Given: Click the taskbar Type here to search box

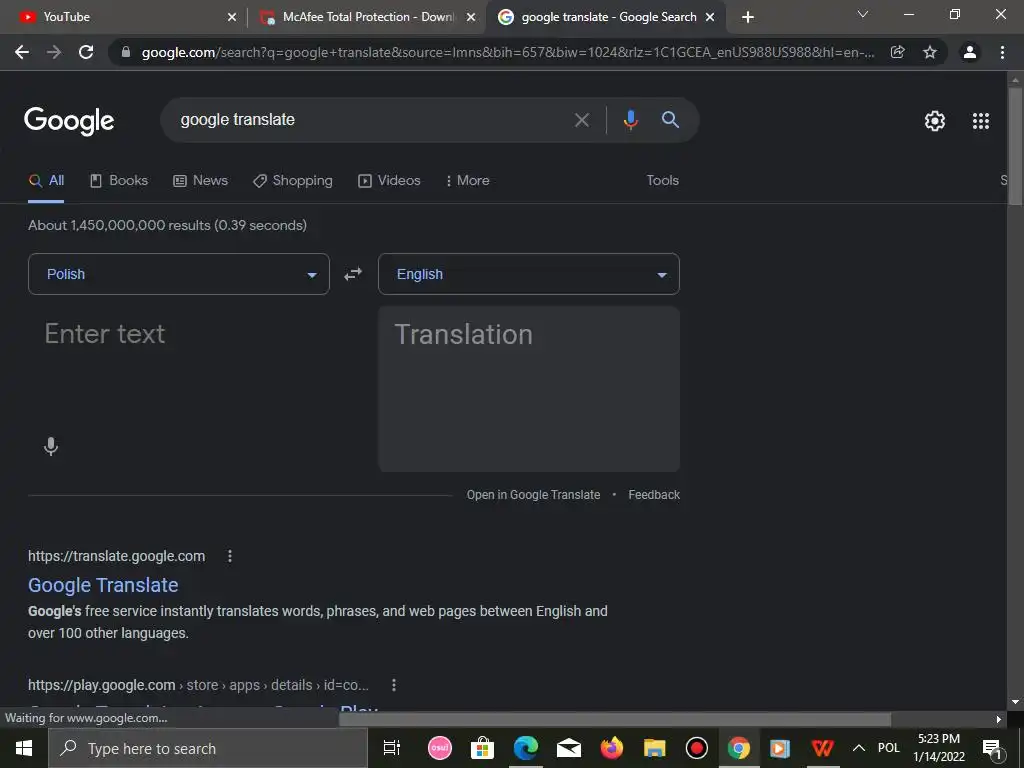Looking at the screenshot, I should [x=208, y=748].
